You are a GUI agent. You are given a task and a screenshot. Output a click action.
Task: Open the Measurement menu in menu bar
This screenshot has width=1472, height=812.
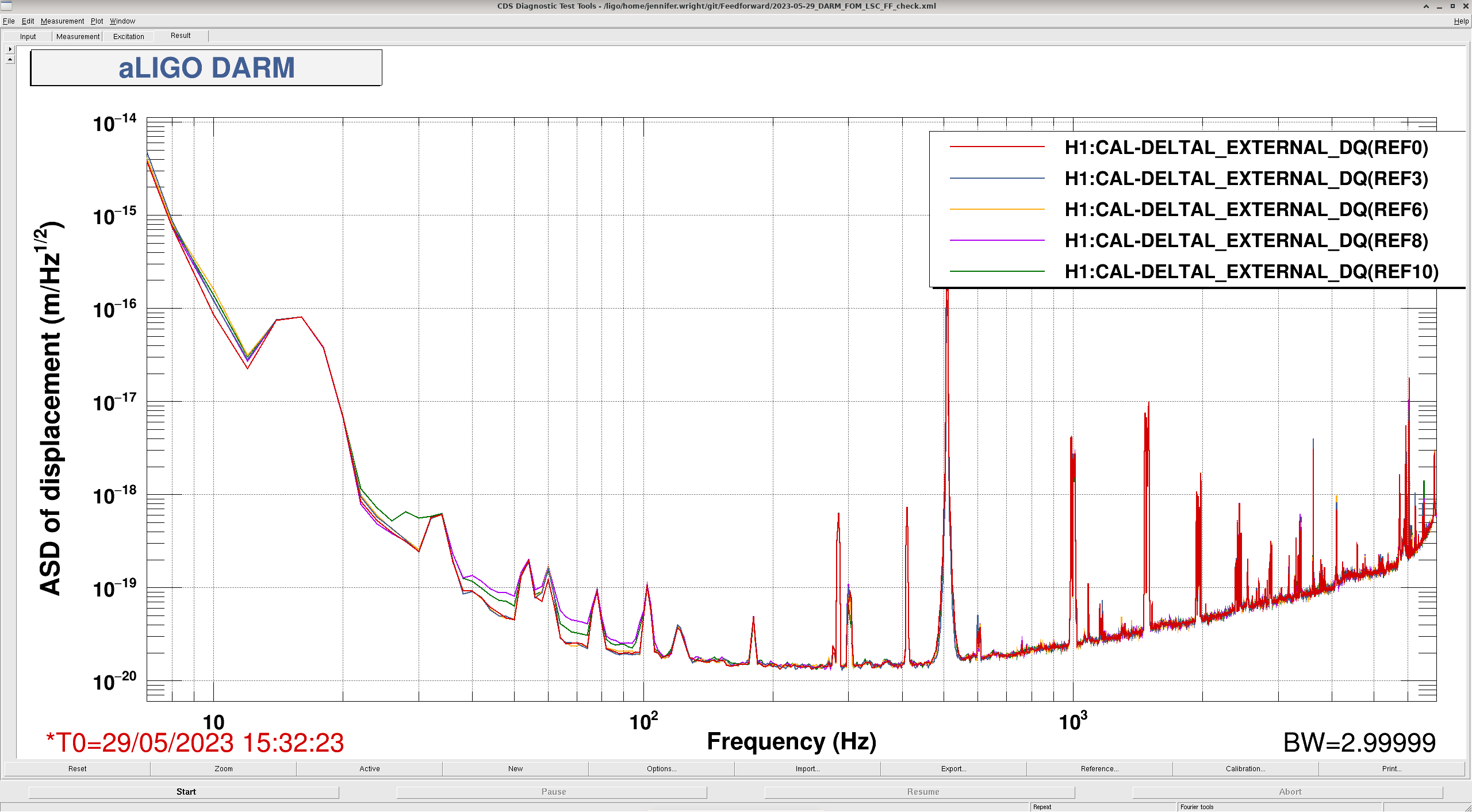[62, 21]
